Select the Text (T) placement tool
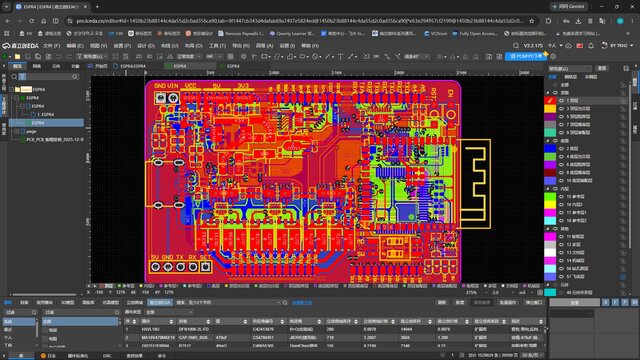640x360 pixels. point(340,57)
